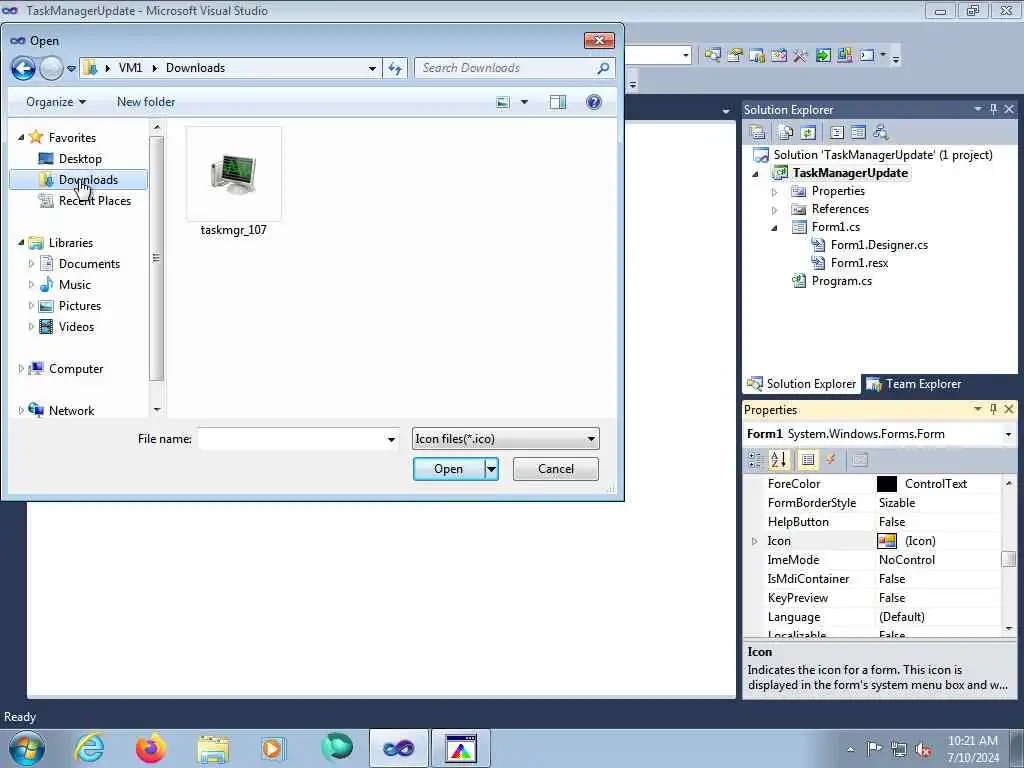Click View Designer icon in Solution Explorer

[x=859, y=132]
